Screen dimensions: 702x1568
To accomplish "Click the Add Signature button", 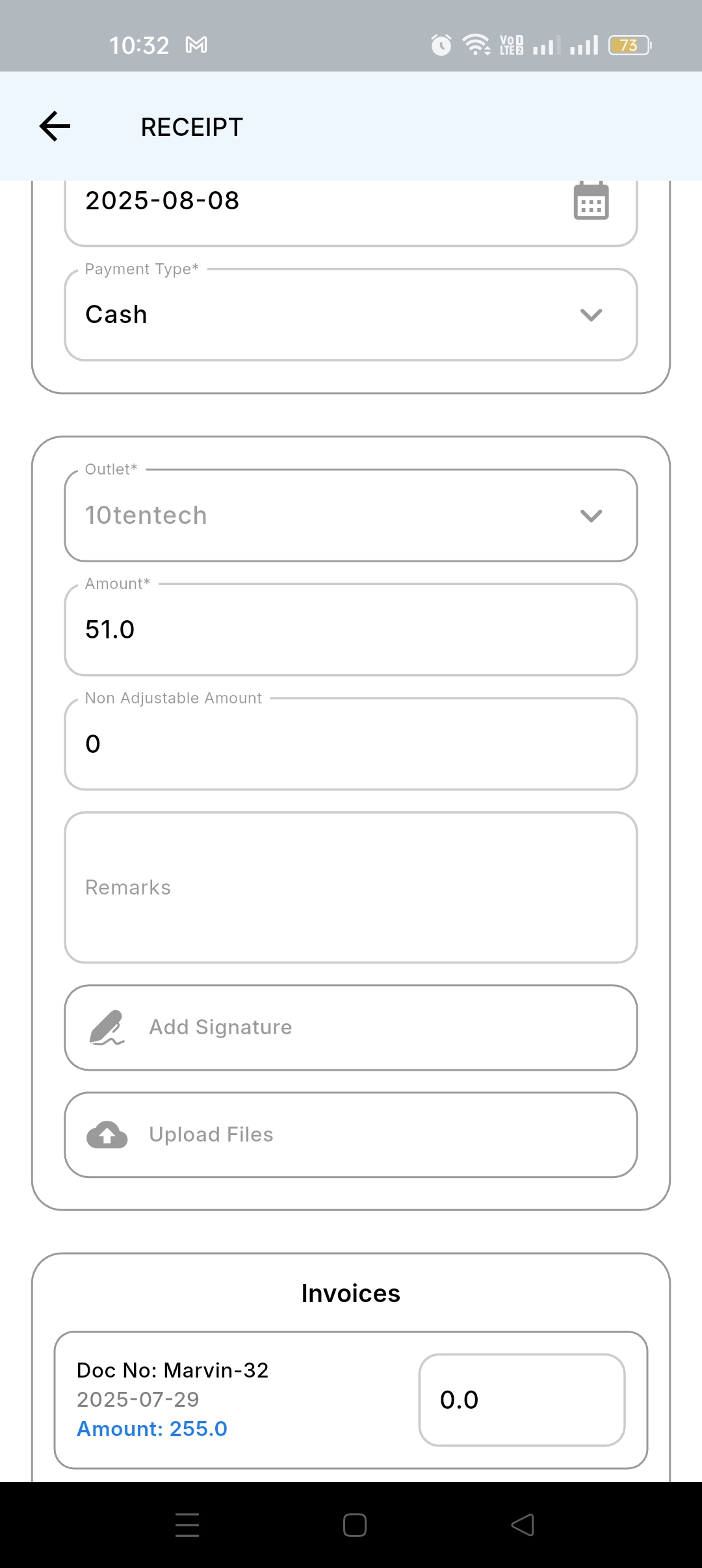I will pyautogui.click(x=351, y=1027).
